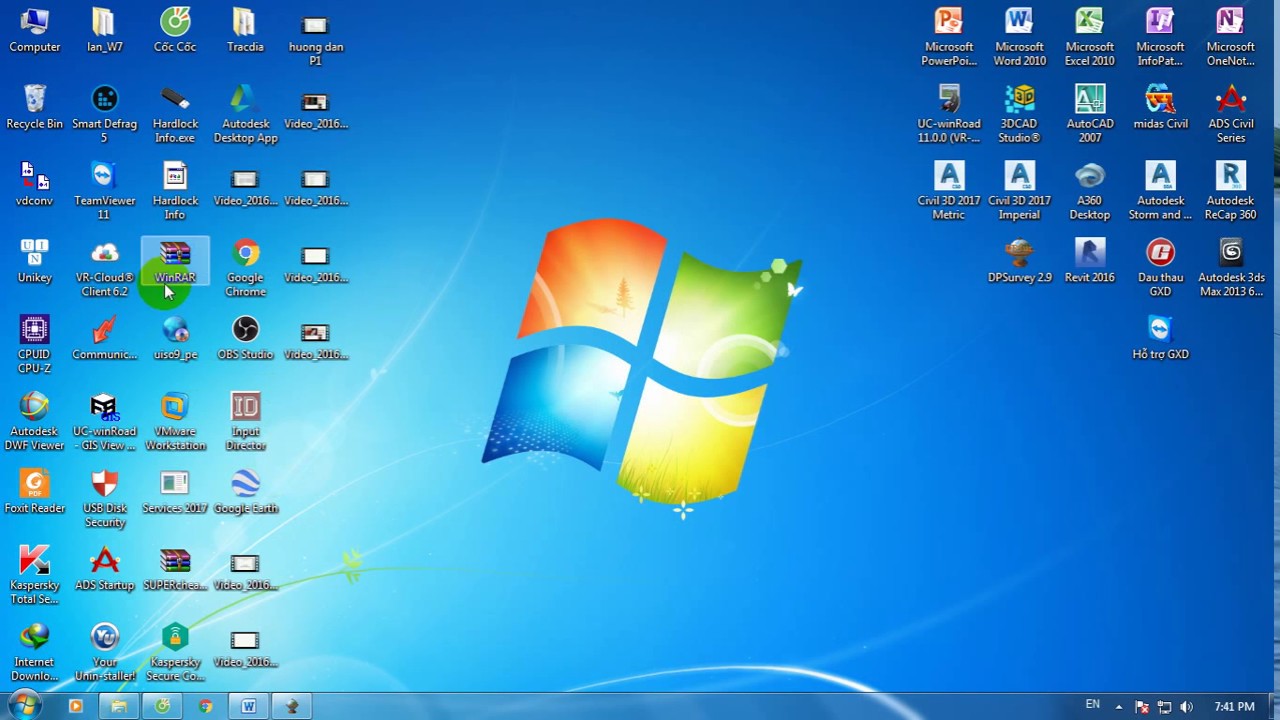Select the uiso9_pe icon
The height and width of the screenshot is (720, 1280).
pos(175,338)
